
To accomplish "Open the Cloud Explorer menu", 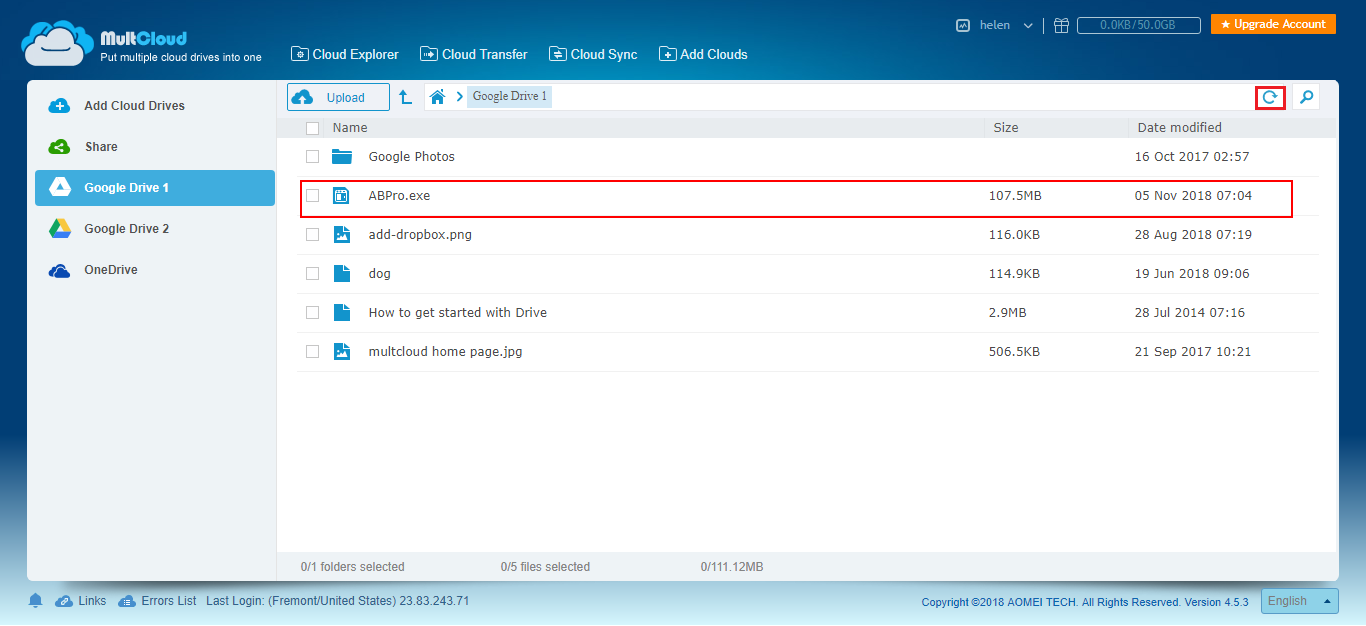I will pyautogui.click(x=344, y=55).
